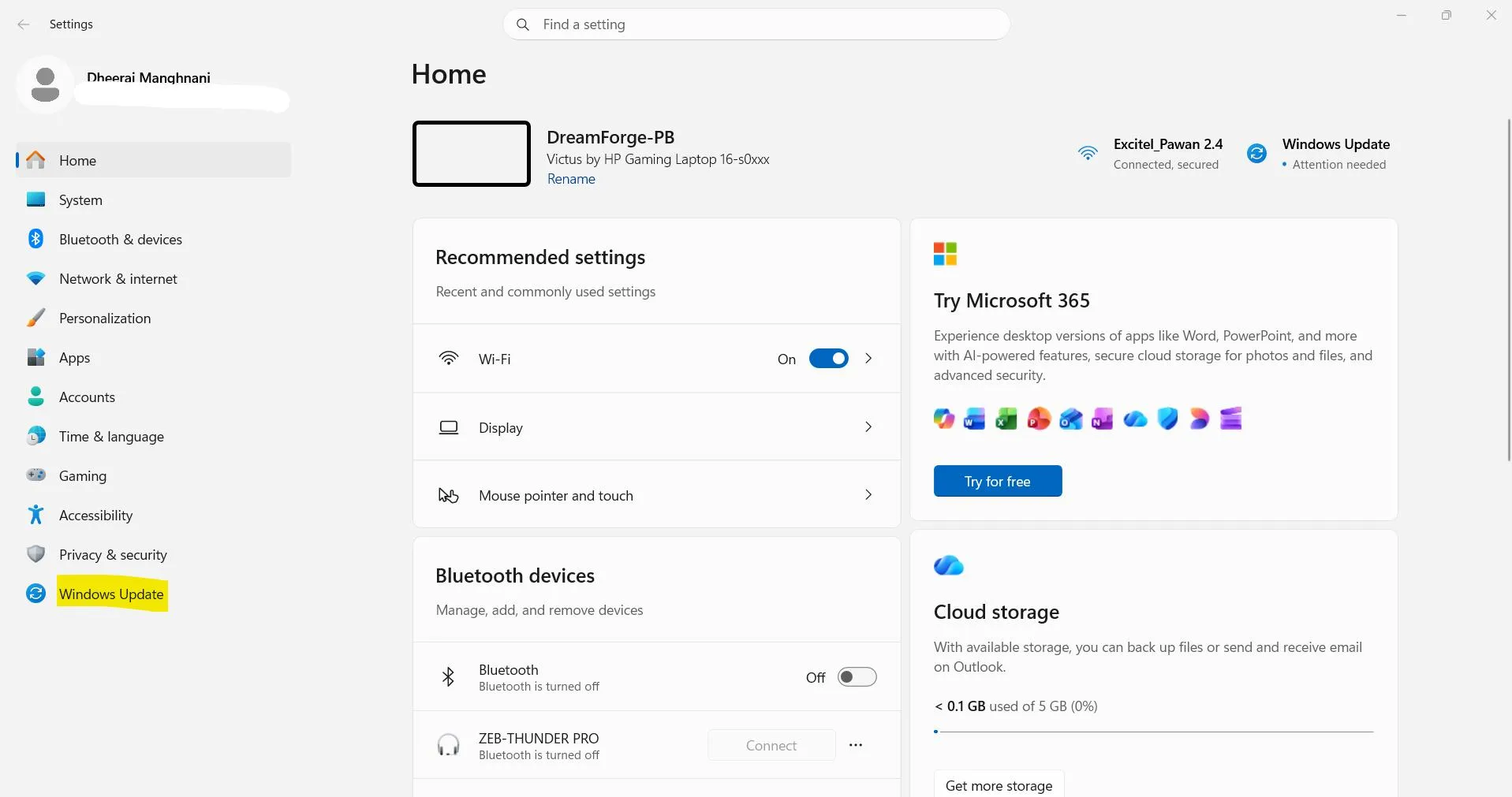Click the Windows Update sidebar icon
Screen dimensions: 1512x797
pos(35,594)
